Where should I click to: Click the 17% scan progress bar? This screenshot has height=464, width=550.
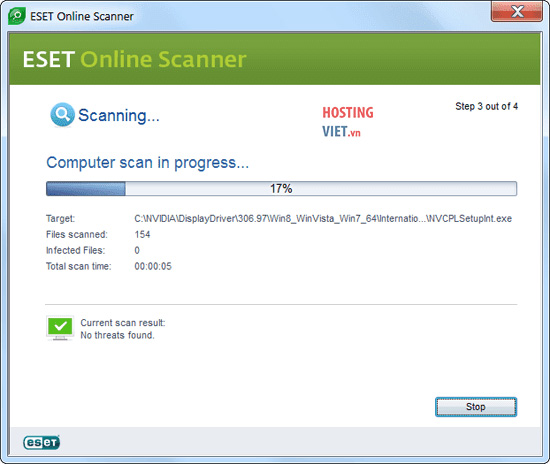(281, 188)
